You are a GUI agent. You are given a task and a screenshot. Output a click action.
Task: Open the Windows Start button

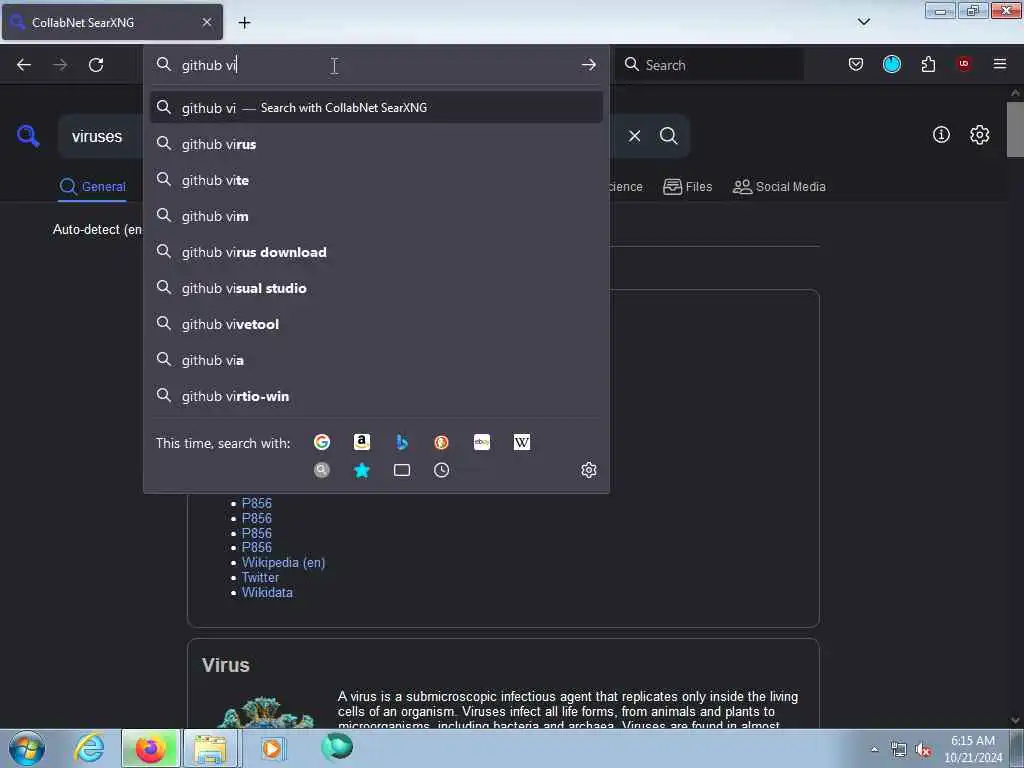coord(27,748)
